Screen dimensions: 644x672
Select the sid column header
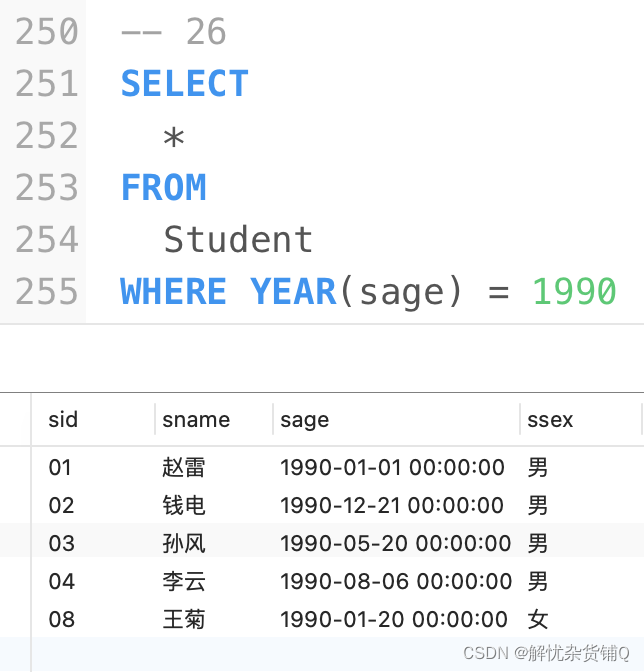63,419
